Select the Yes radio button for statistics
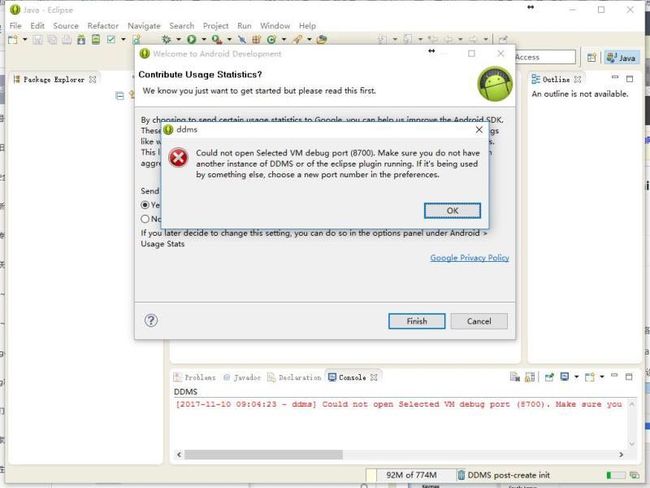This screenshot has width=650, height=488. point(145,205)
